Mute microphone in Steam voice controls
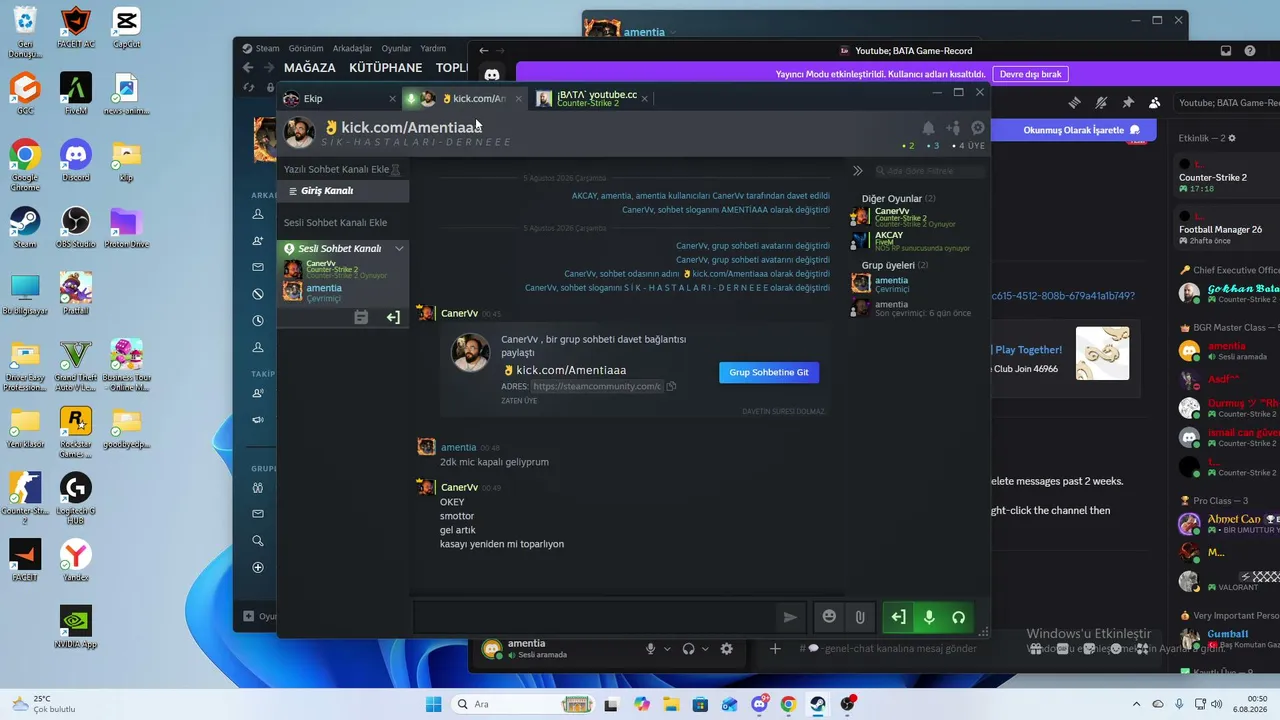Image resolution: width=1280 pixels, height=720 pixels. coord(929,617)
